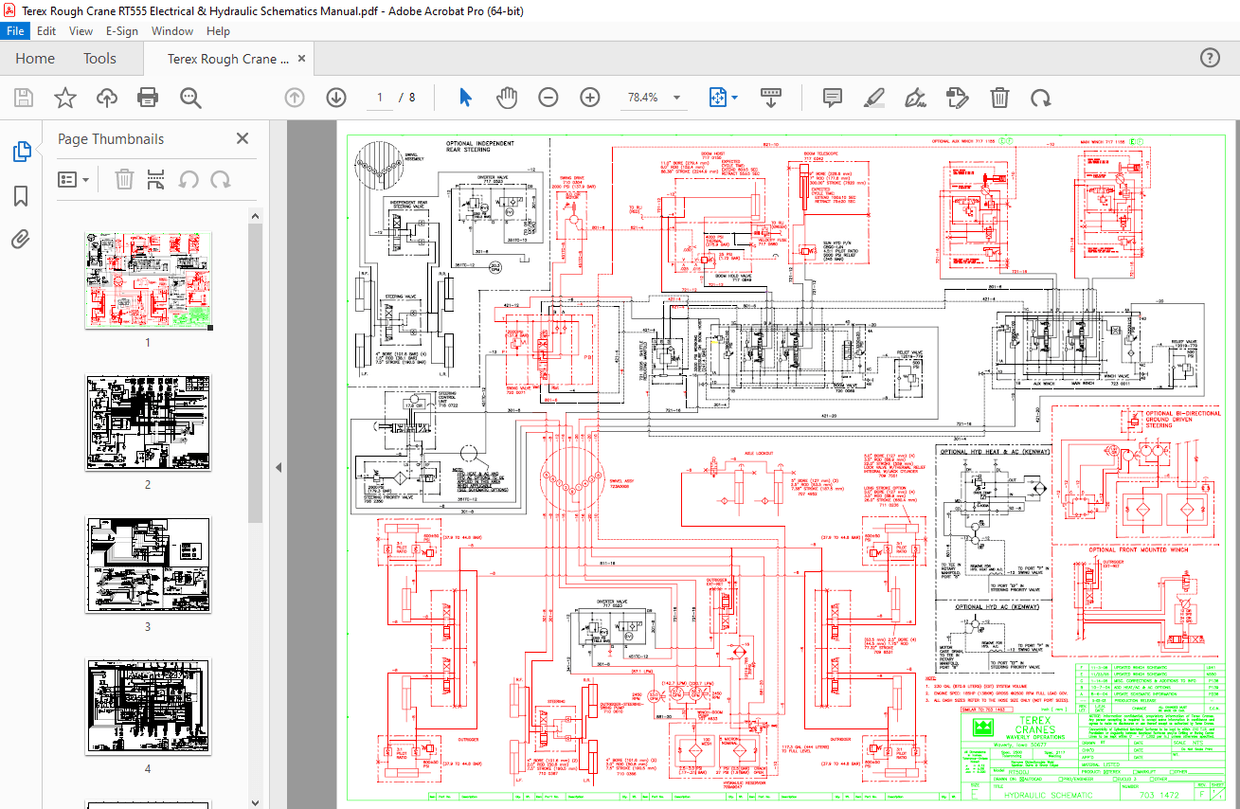Screen dimensions: 1240x809
Task: Open the thumbnail options menu
Action: (73, 179)
